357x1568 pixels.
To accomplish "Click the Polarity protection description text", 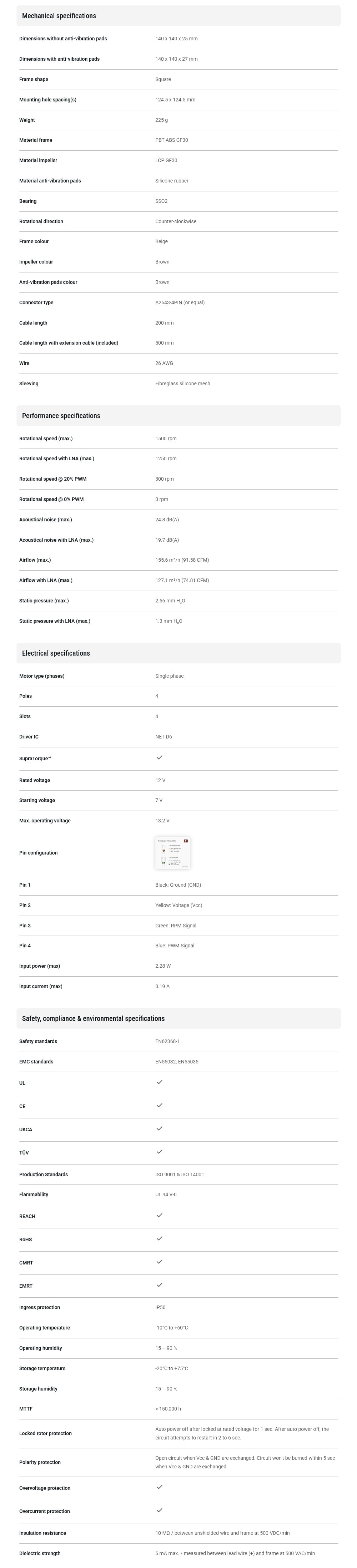I will pyautogui.click(x=245, y=1462).
